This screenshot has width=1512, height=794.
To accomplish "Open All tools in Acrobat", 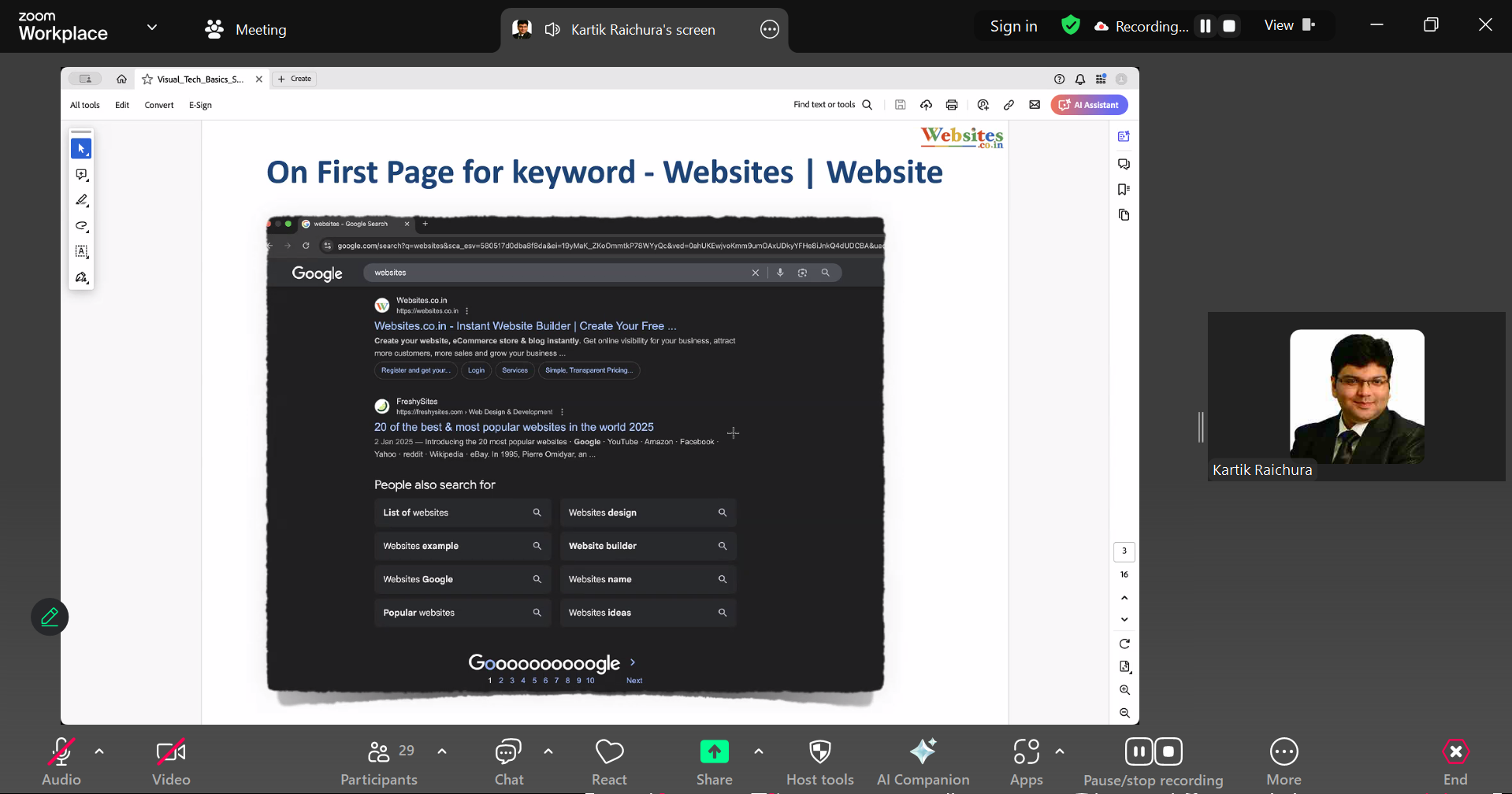I will point(85,105).
